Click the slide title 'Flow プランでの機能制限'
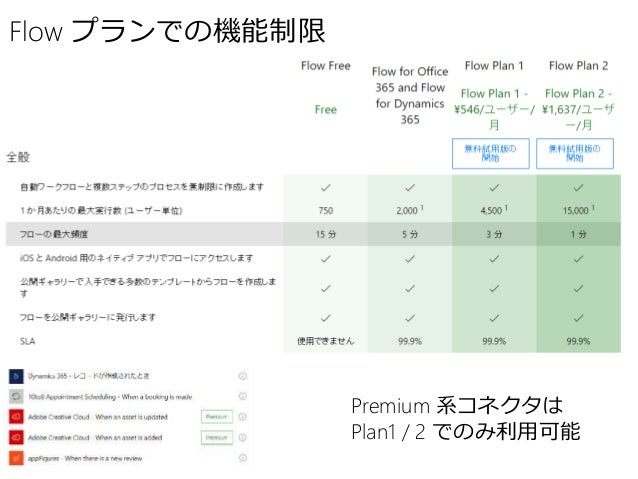This screenshot has height=479, width=638. pyautogui.click(x=167, y=31)
